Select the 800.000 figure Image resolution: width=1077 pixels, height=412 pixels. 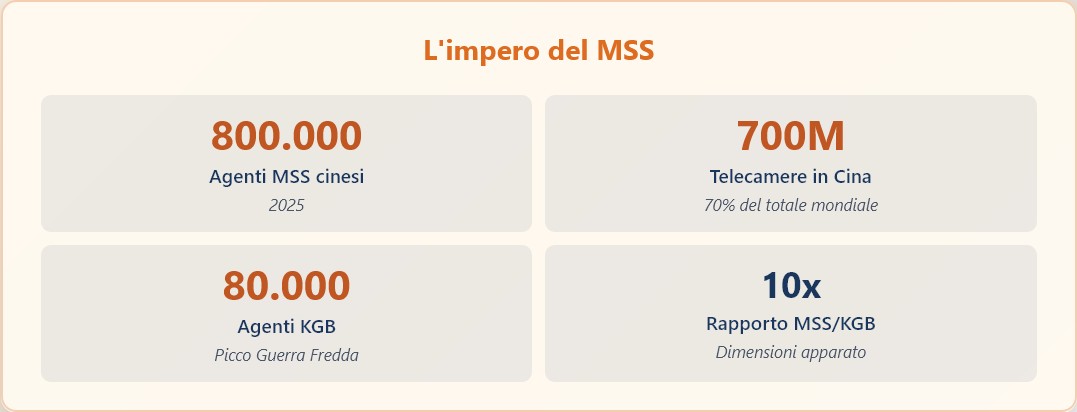[x=286, y=135]
